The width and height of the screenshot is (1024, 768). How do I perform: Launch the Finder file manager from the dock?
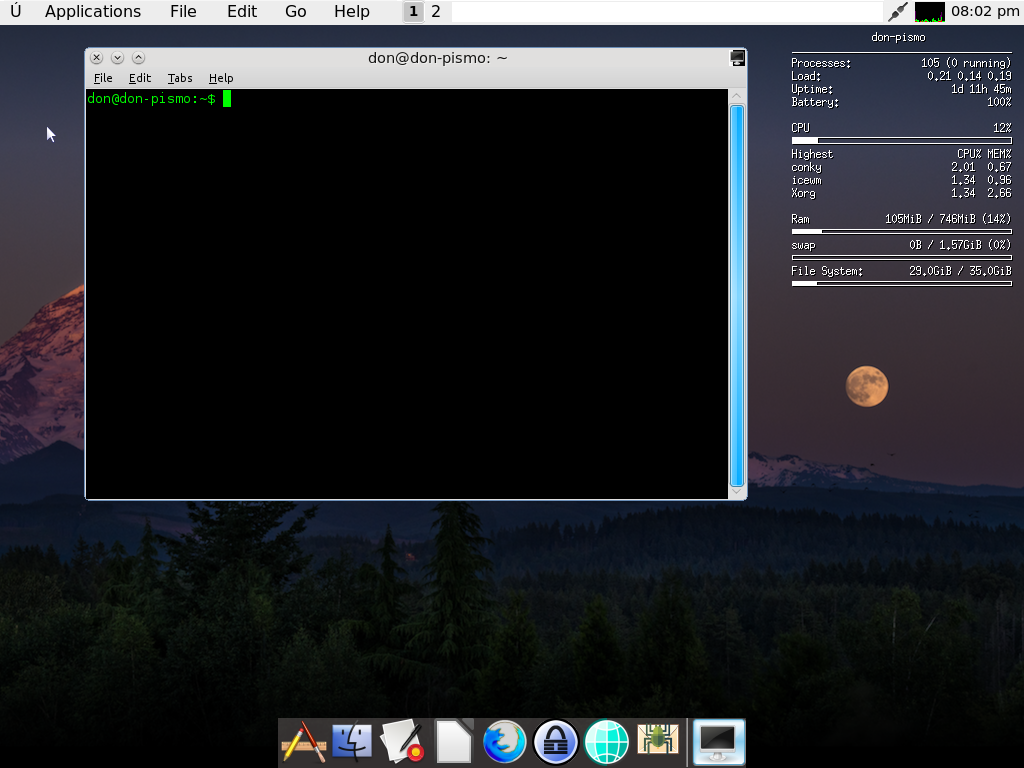pos(352,742)
